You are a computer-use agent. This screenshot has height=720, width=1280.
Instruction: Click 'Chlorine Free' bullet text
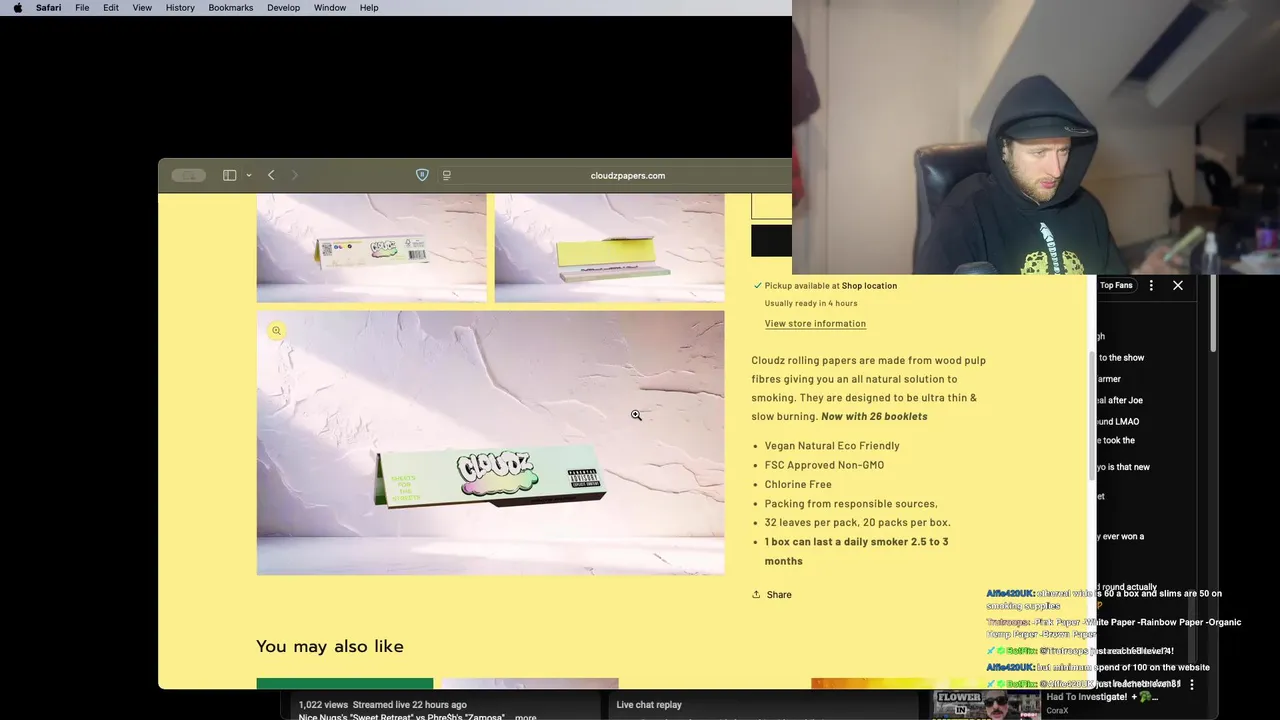(798, 484)
